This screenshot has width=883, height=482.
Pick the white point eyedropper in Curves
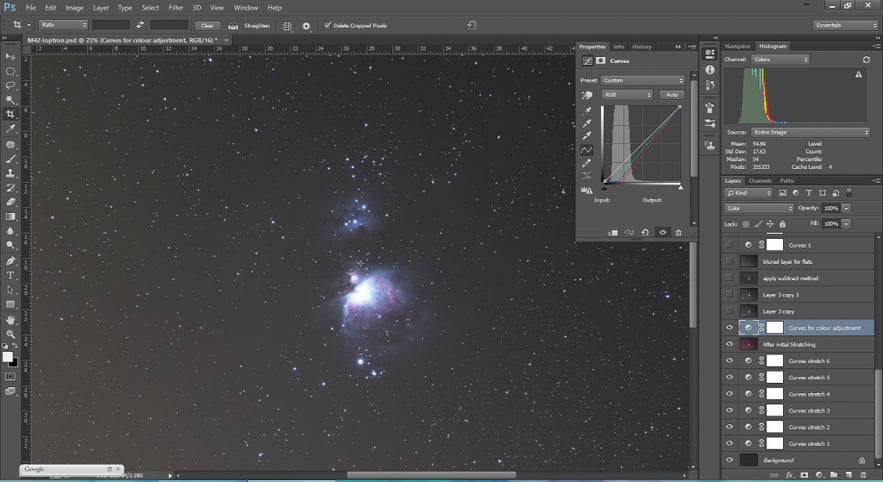pyautogui.click(x=587, y=136)
